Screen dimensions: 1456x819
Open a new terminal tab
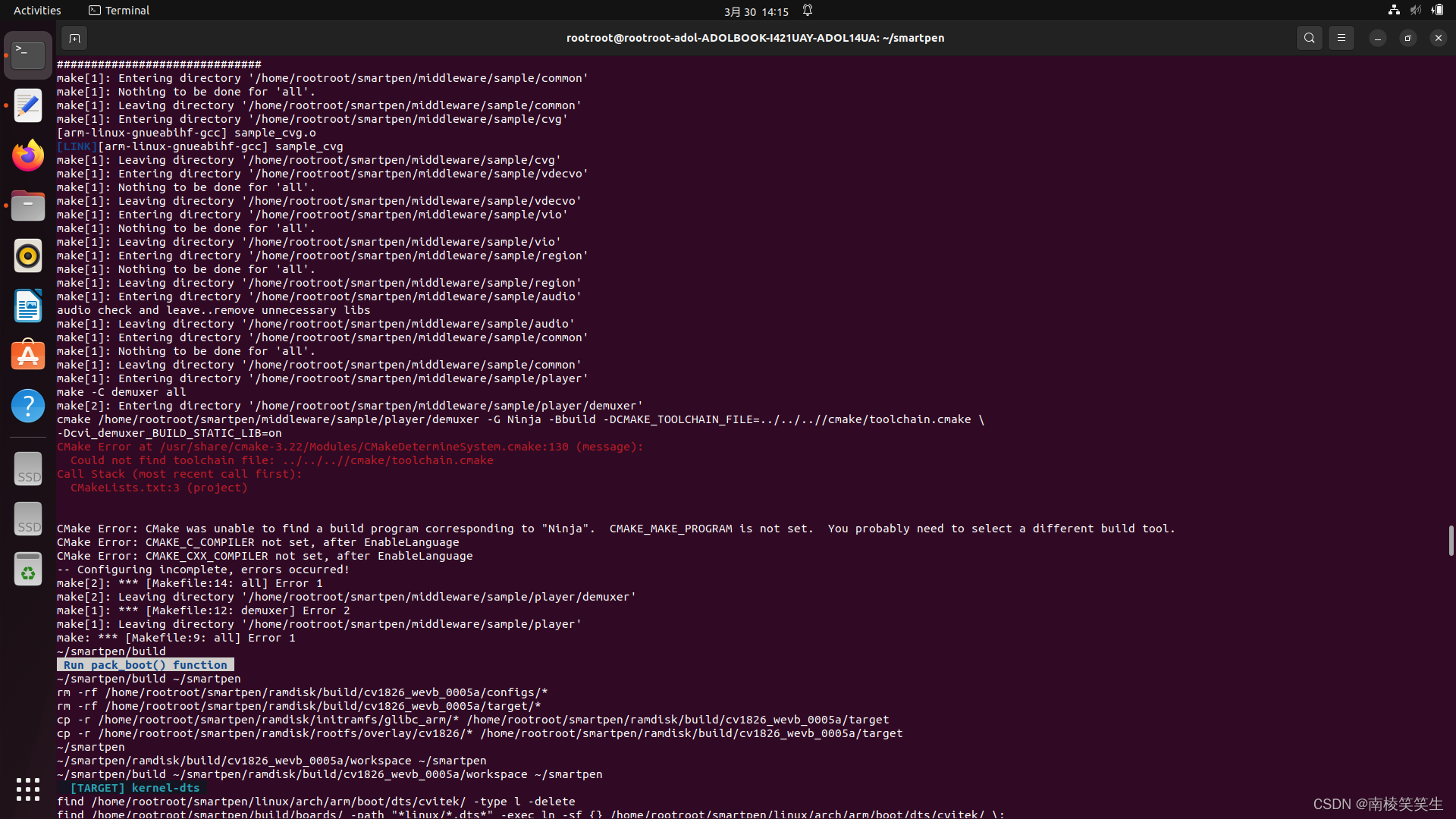pos(74,38)
